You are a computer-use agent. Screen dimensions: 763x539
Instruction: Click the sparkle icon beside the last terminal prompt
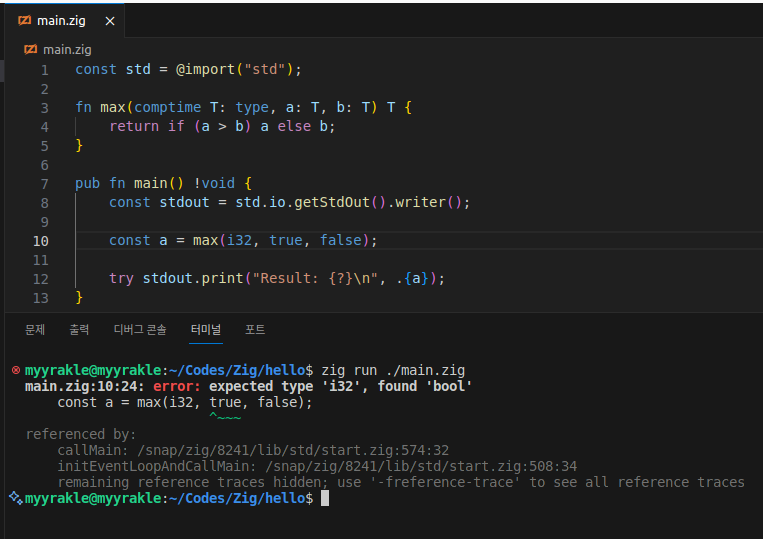15,497
